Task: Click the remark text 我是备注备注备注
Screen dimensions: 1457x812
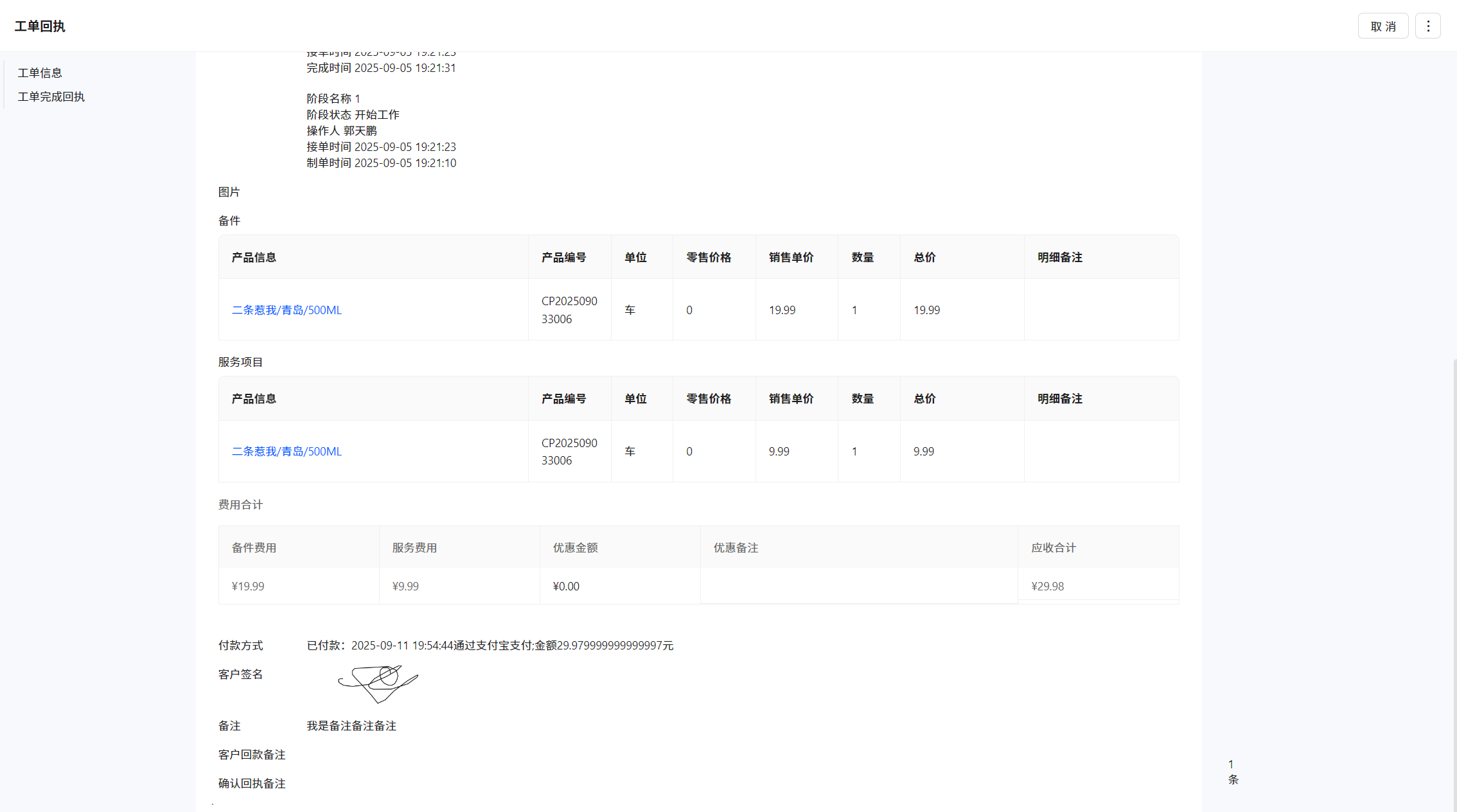Action: (x=351, y=726)
